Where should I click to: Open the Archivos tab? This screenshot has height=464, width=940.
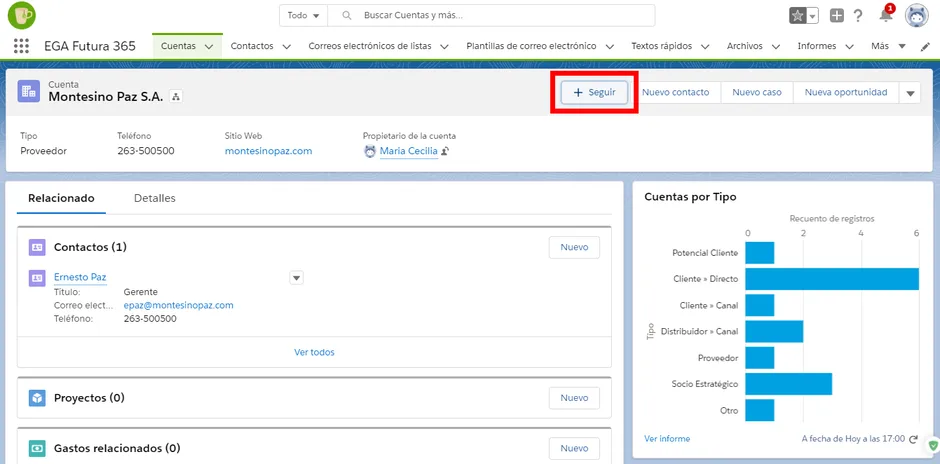pos(745,46)
